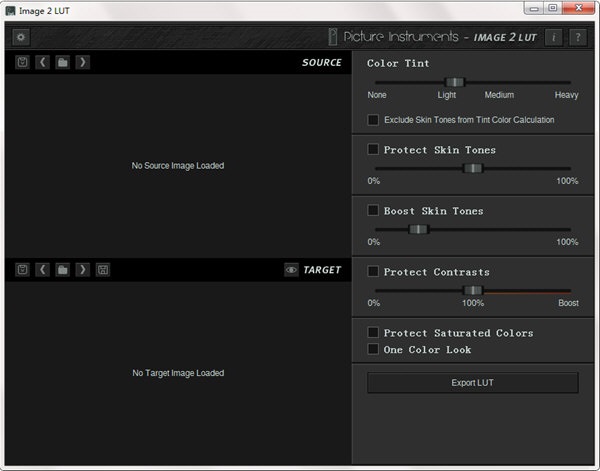The height and width of the screenshot is (471, 600).
Task: Open source image folder icon
Action: (x=63, y=62)
